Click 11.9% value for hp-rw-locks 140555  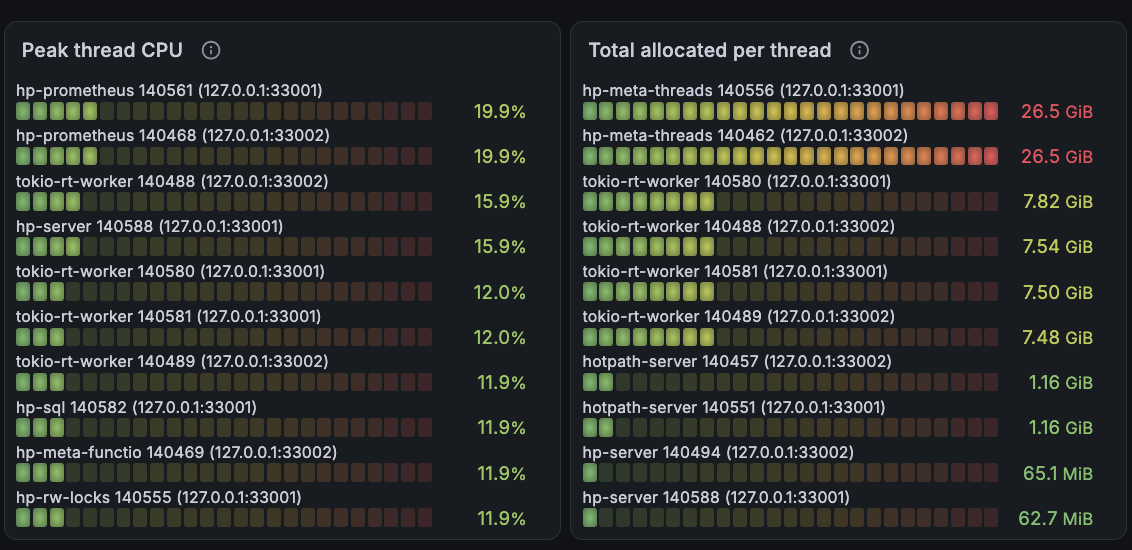click(502, 518)
